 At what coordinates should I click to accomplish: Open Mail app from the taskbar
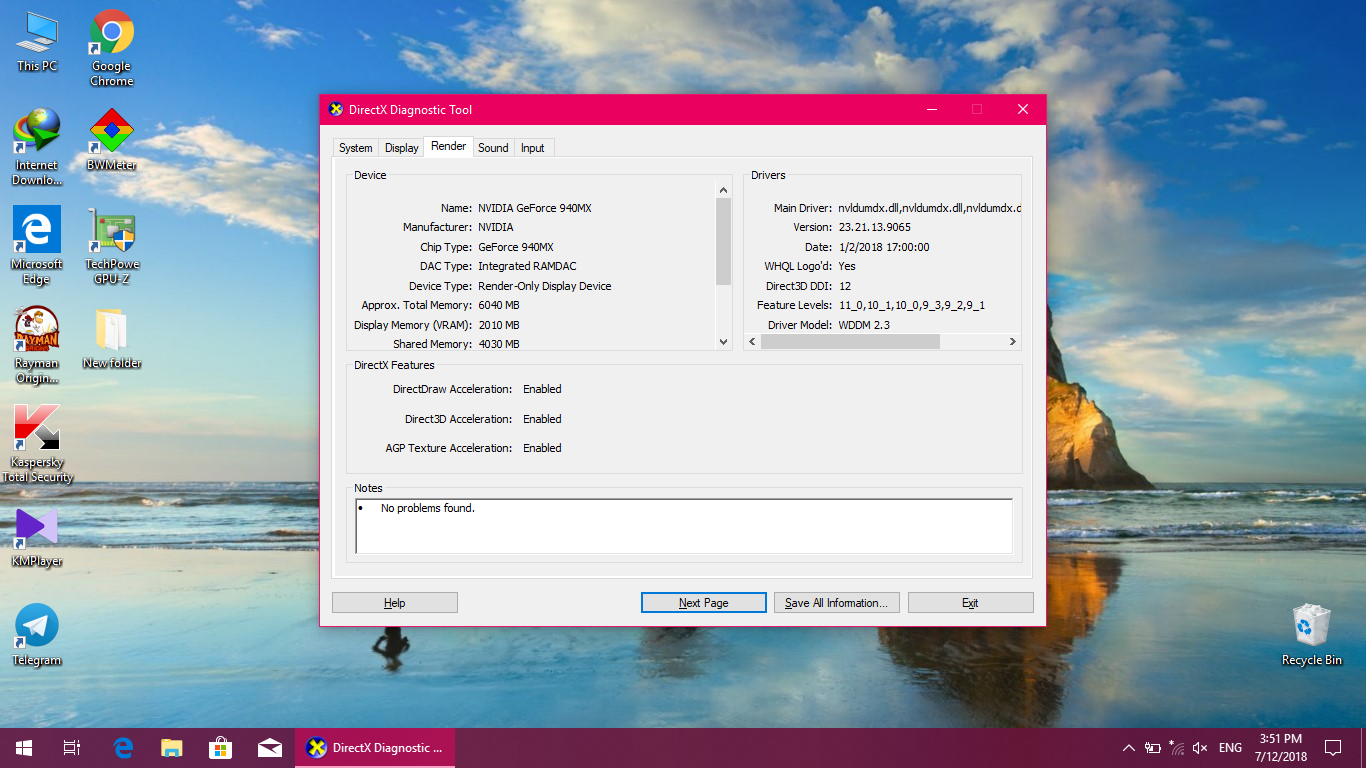pyautogui.click(x=269, y=748)
